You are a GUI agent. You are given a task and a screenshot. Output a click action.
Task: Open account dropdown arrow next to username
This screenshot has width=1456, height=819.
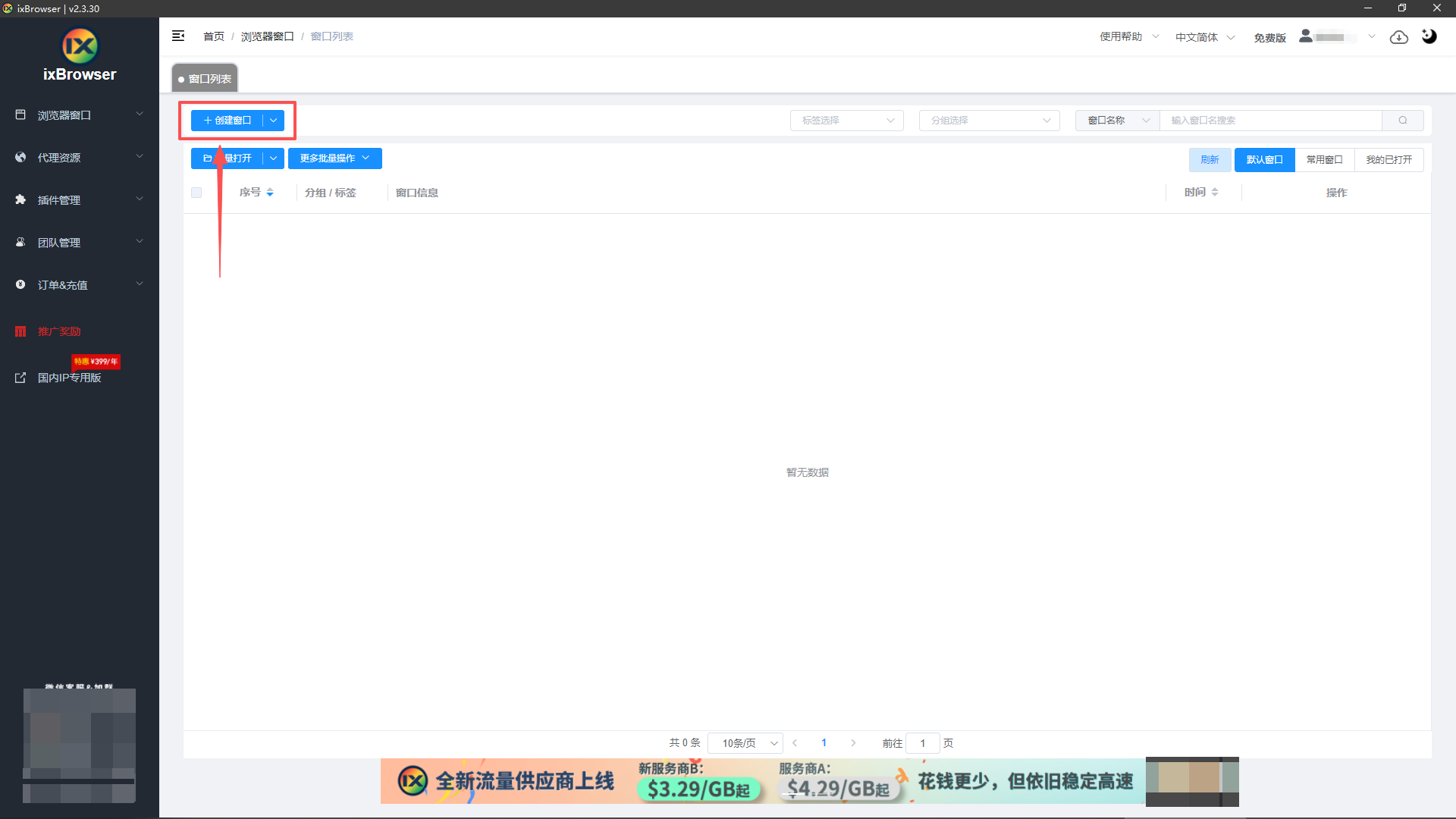point(1371,36)
